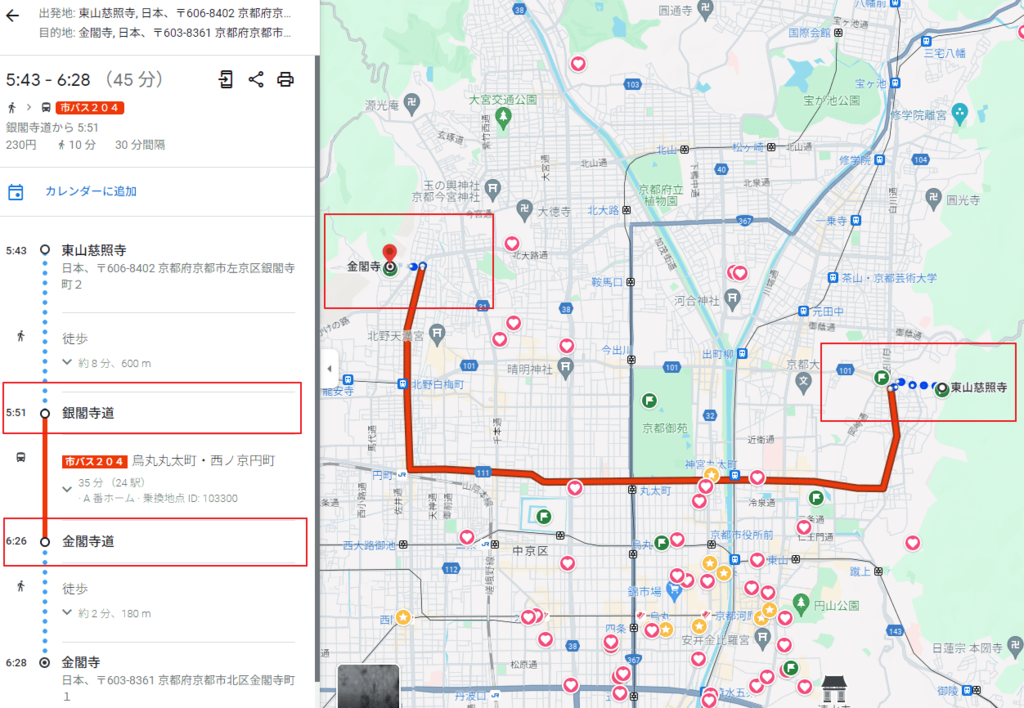Click 円山公園 park marker
Screen dimensions: 1024x708
click(x=801, y=603)
